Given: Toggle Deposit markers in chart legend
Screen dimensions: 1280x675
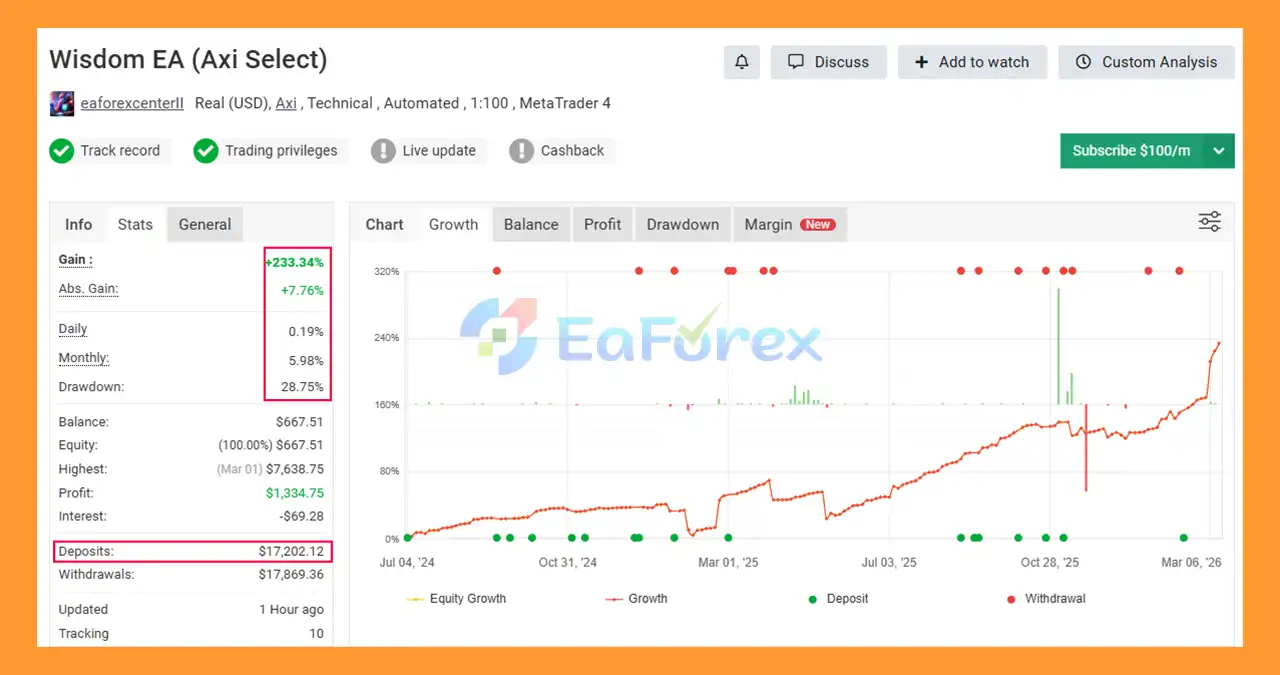Looking at the screenshot, I should [x=838, y=599].
